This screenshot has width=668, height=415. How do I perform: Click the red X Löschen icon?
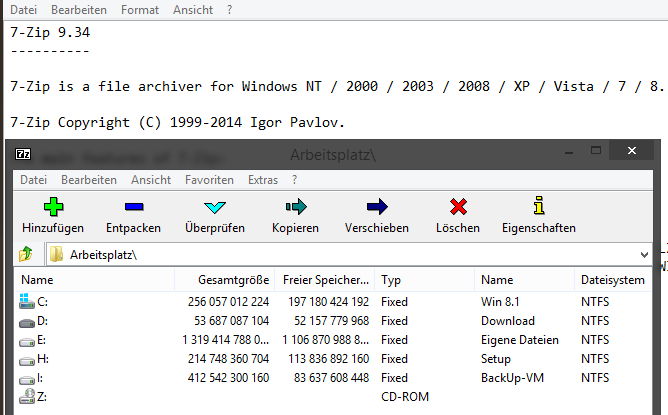pyautogui.click(x=458, y=207)
